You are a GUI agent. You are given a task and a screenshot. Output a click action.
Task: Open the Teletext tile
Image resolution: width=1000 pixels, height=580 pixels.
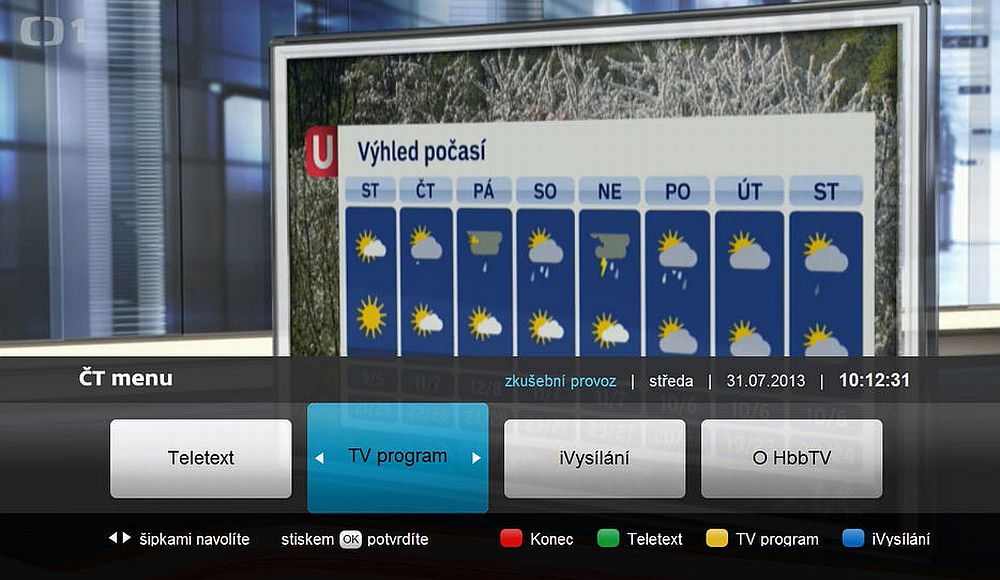(x=200, y=458)
